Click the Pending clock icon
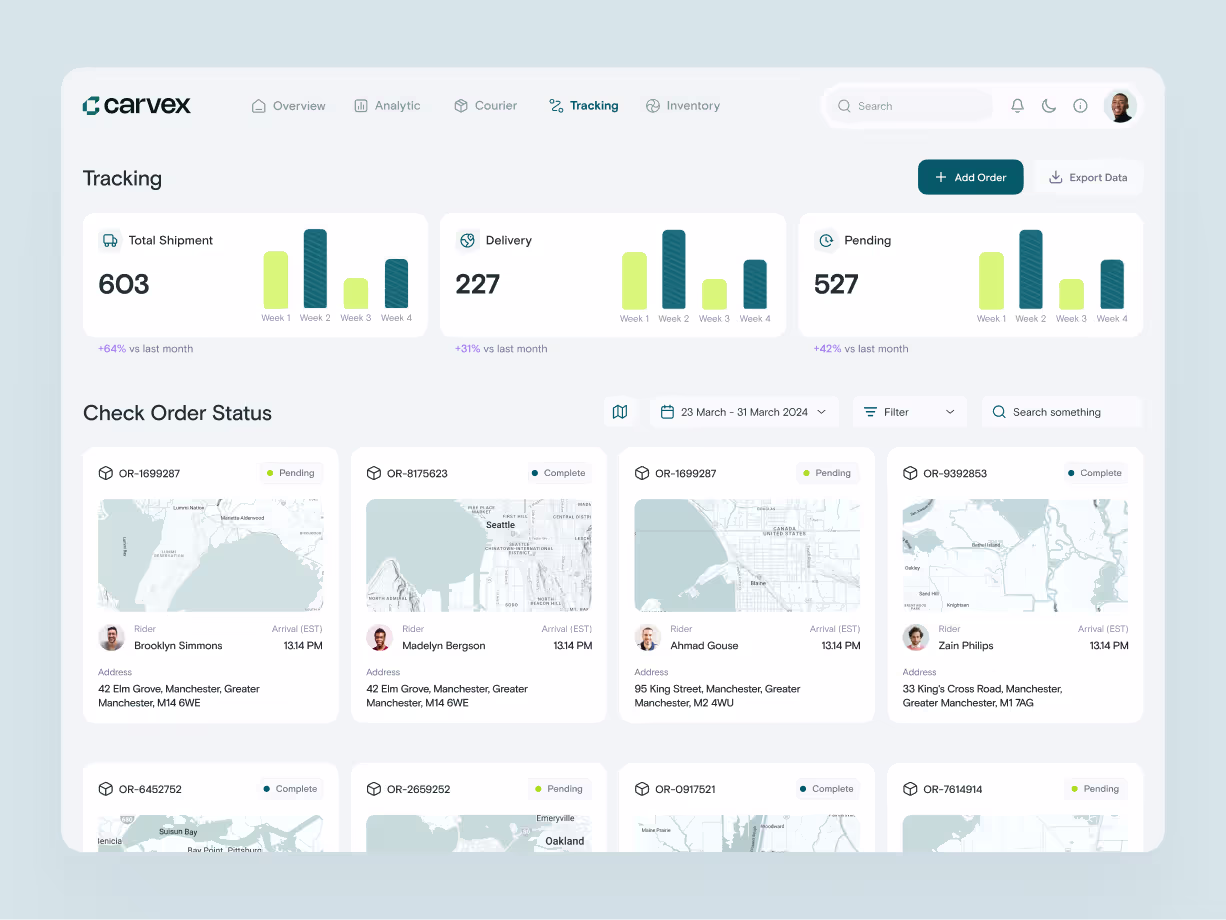 click(826, 240)
